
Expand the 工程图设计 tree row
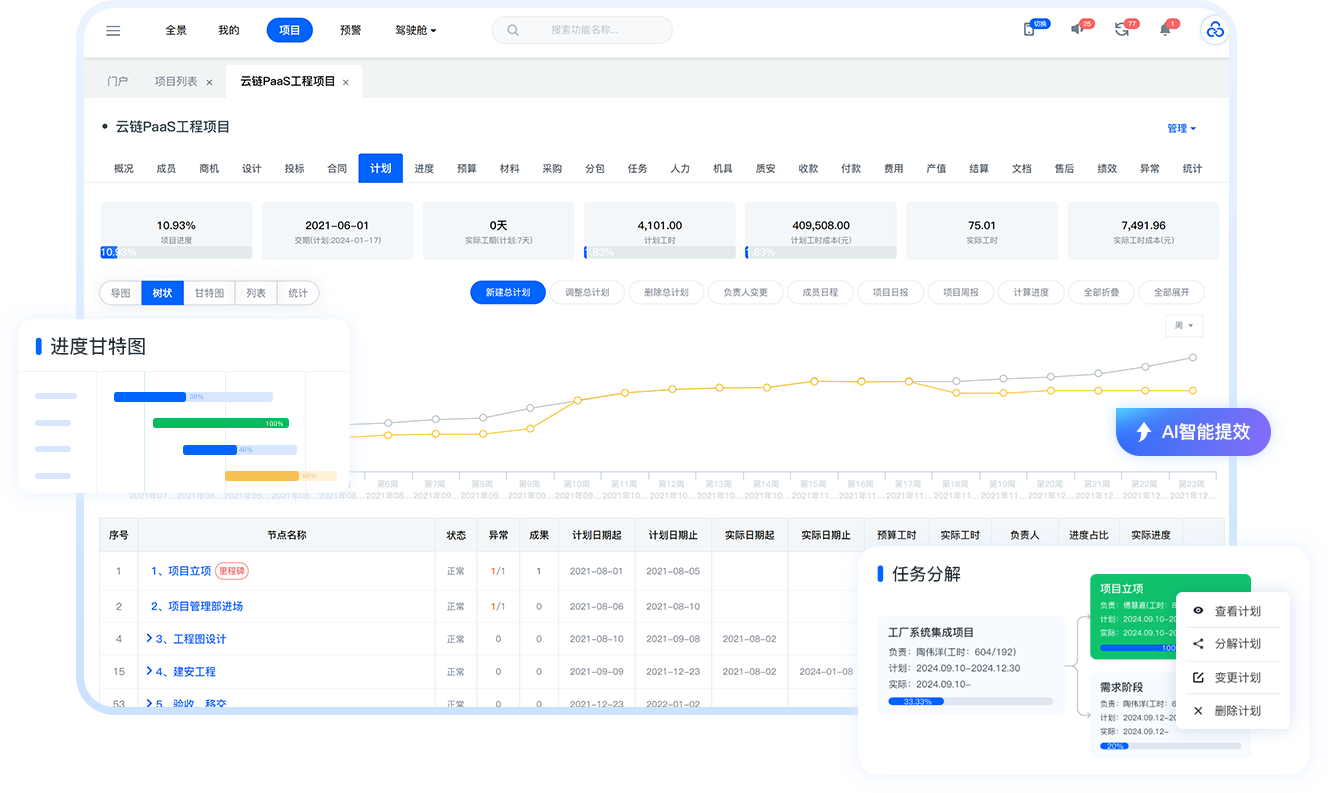pyautogui.click(x=149, y=638)
